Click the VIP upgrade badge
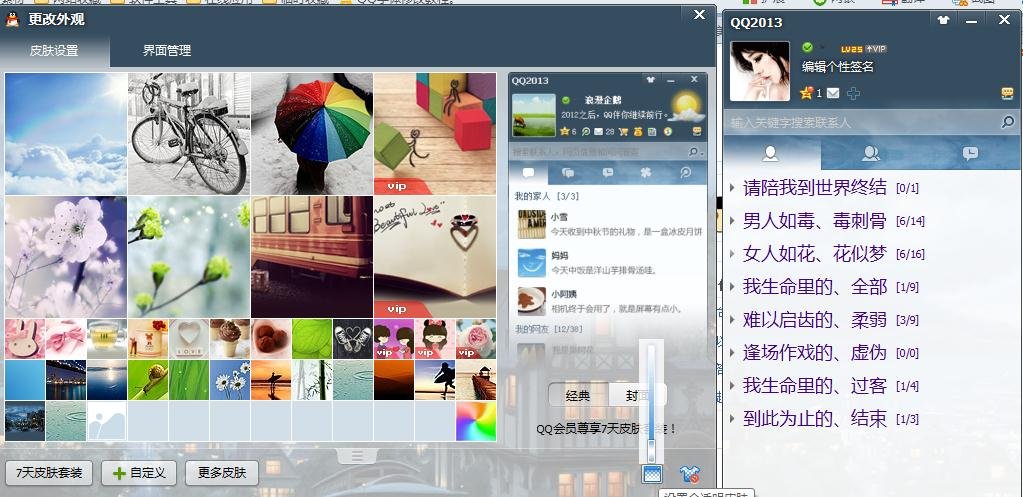 [x=876, y=49]
